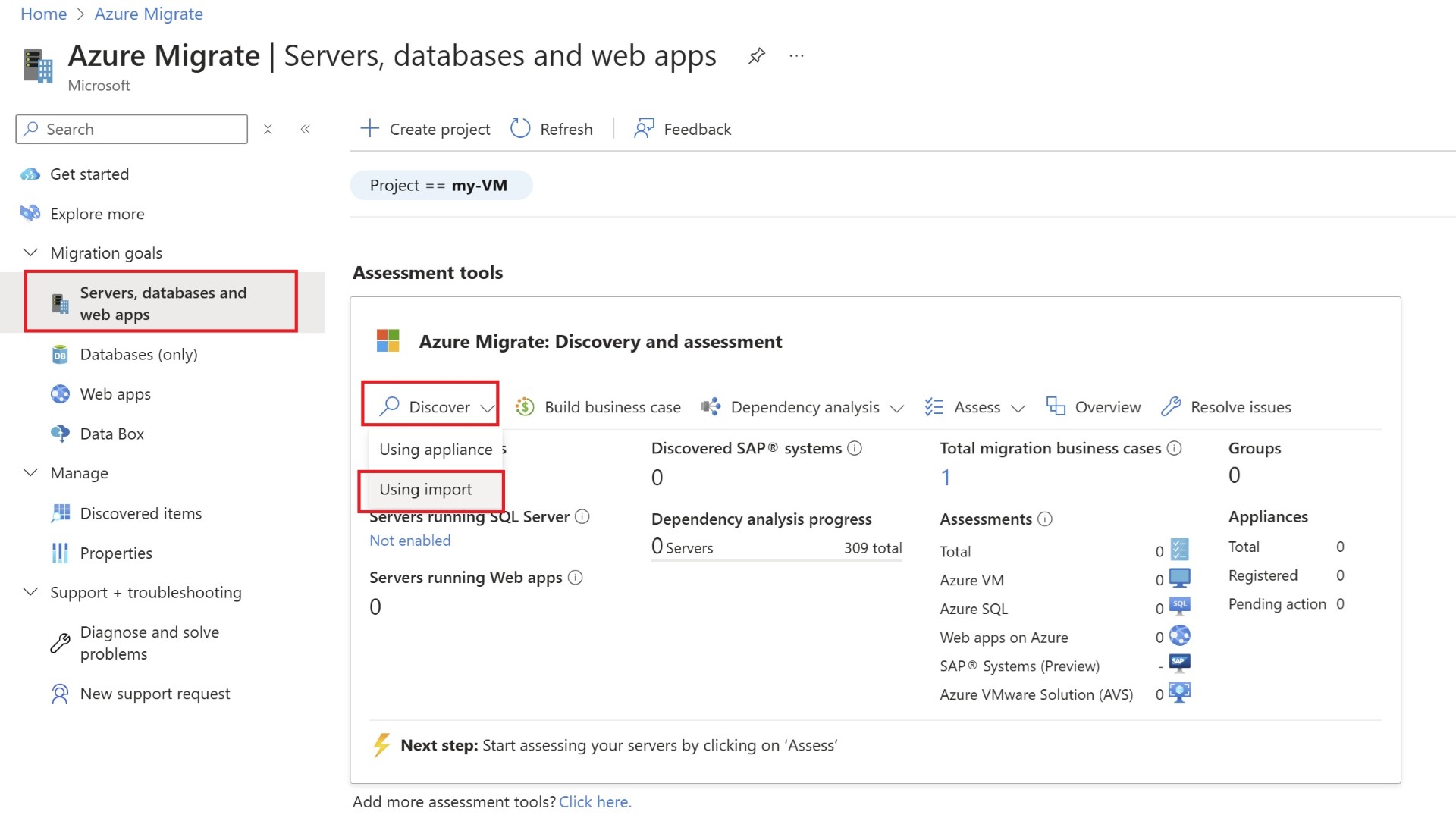This screenshot has width=1456, height=818.
Task: Click info icon next to Assessments
Action: point(1045,519)
